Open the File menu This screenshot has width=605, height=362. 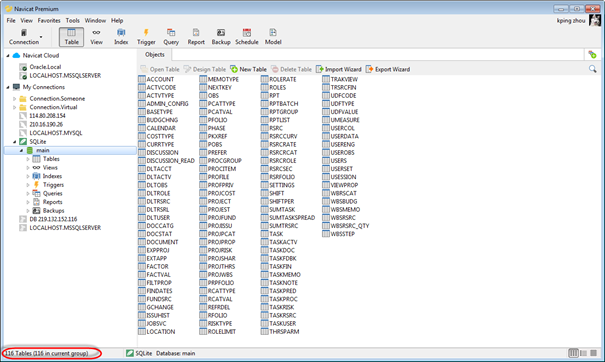coord(11,20)
